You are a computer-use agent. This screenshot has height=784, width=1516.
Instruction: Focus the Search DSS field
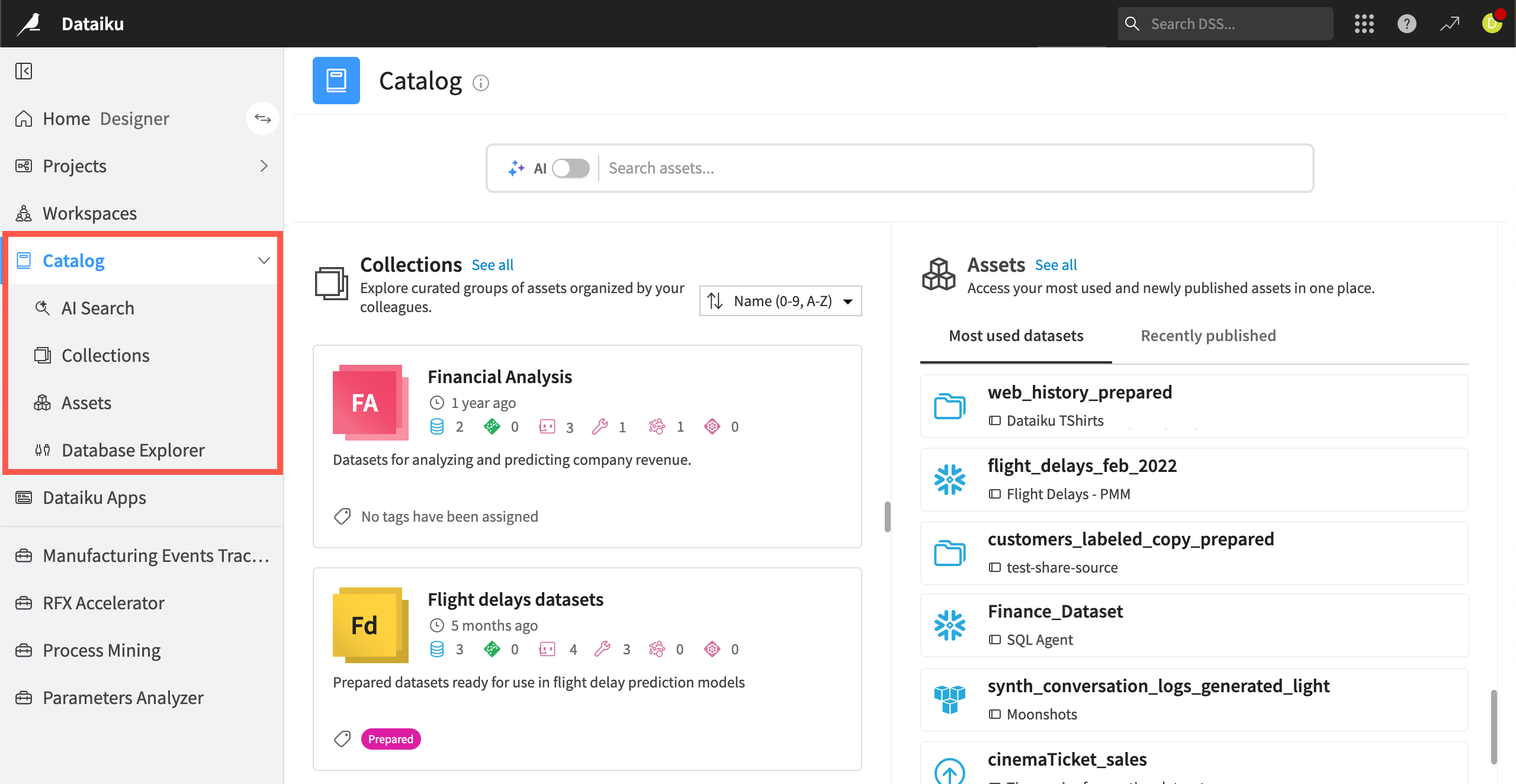pos(1226,24)
